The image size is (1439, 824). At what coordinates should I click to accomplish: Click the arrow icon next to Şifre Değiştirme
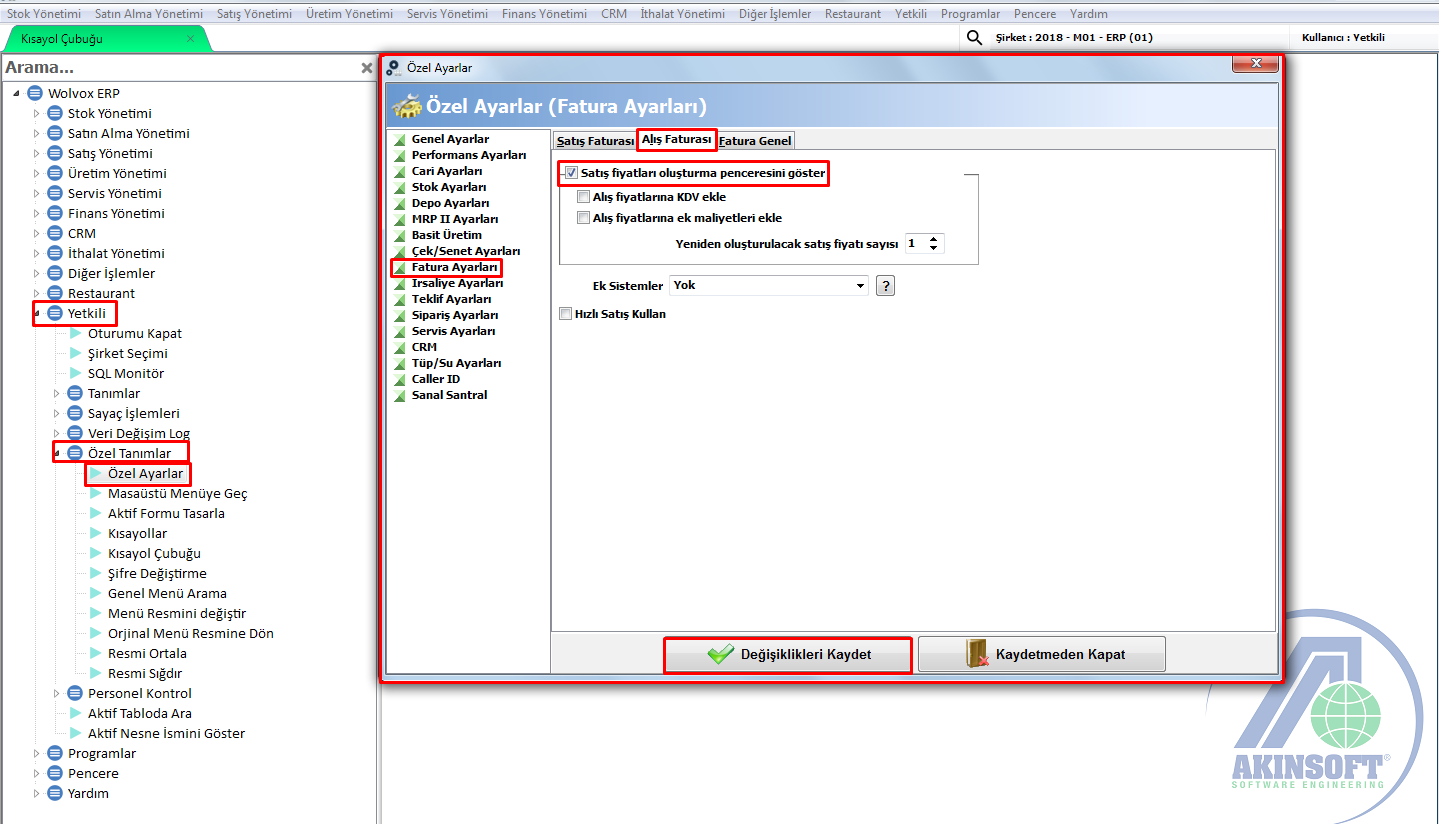pos(96,573)
